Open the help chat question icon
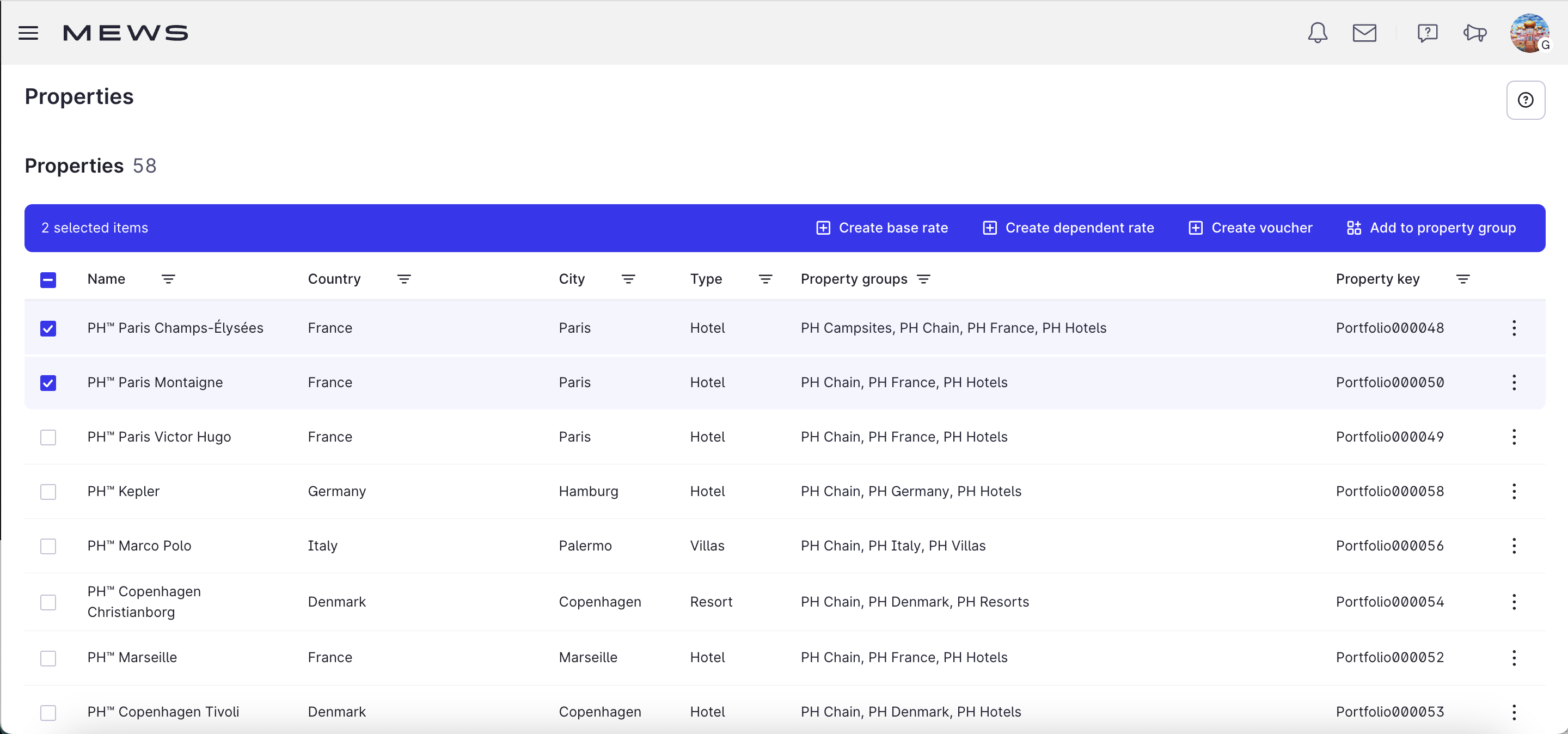The height and width of the screenshot is (734, 1568). [1428, 33]
